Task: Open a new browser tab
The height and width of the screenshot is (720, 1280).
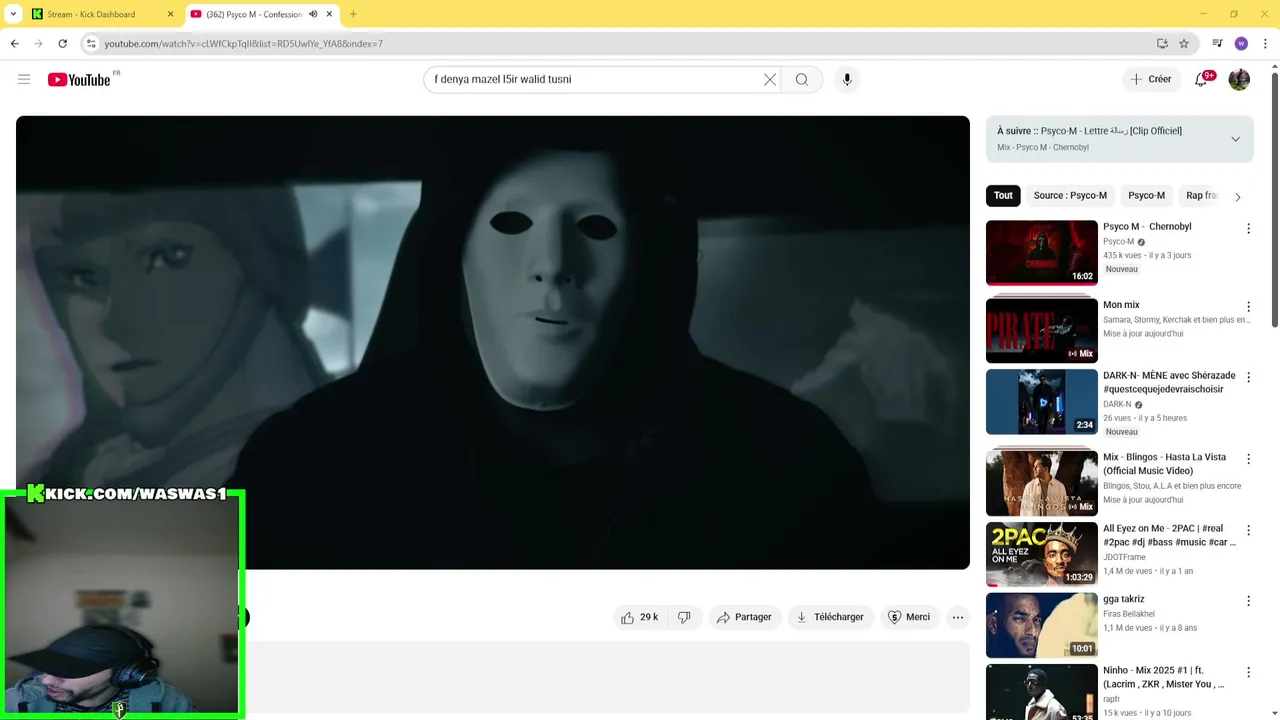Action: (353, 14)
